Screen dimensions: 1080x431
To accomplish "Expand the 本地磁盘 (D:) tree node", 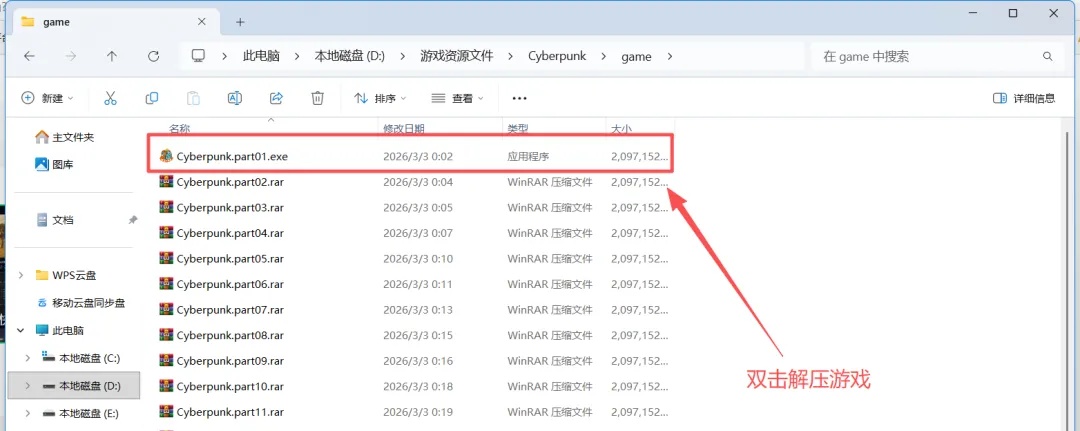I will tap(28, 386).
